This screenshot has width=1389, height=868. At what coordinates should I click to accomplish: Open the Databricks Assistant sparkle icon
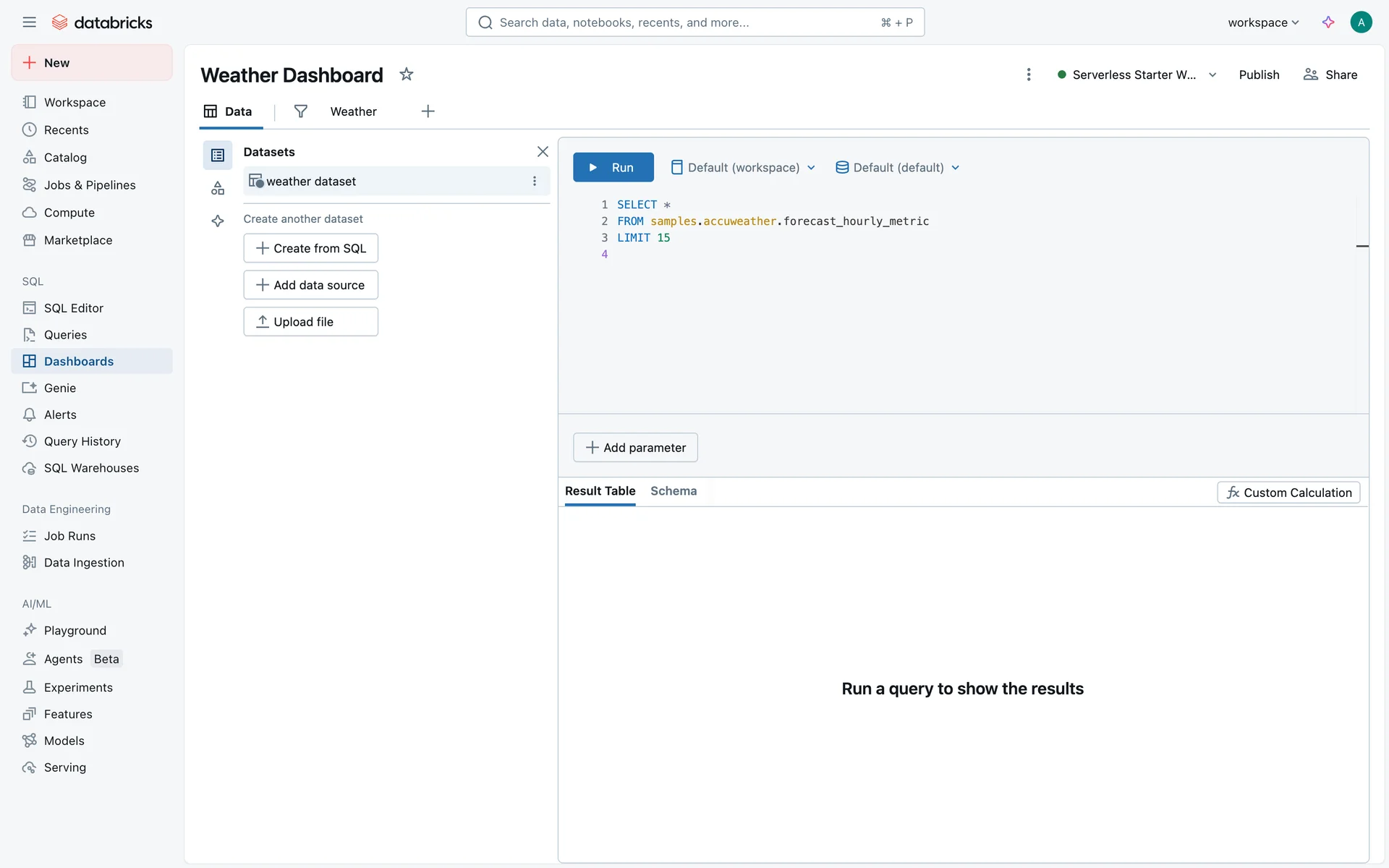1328,22
